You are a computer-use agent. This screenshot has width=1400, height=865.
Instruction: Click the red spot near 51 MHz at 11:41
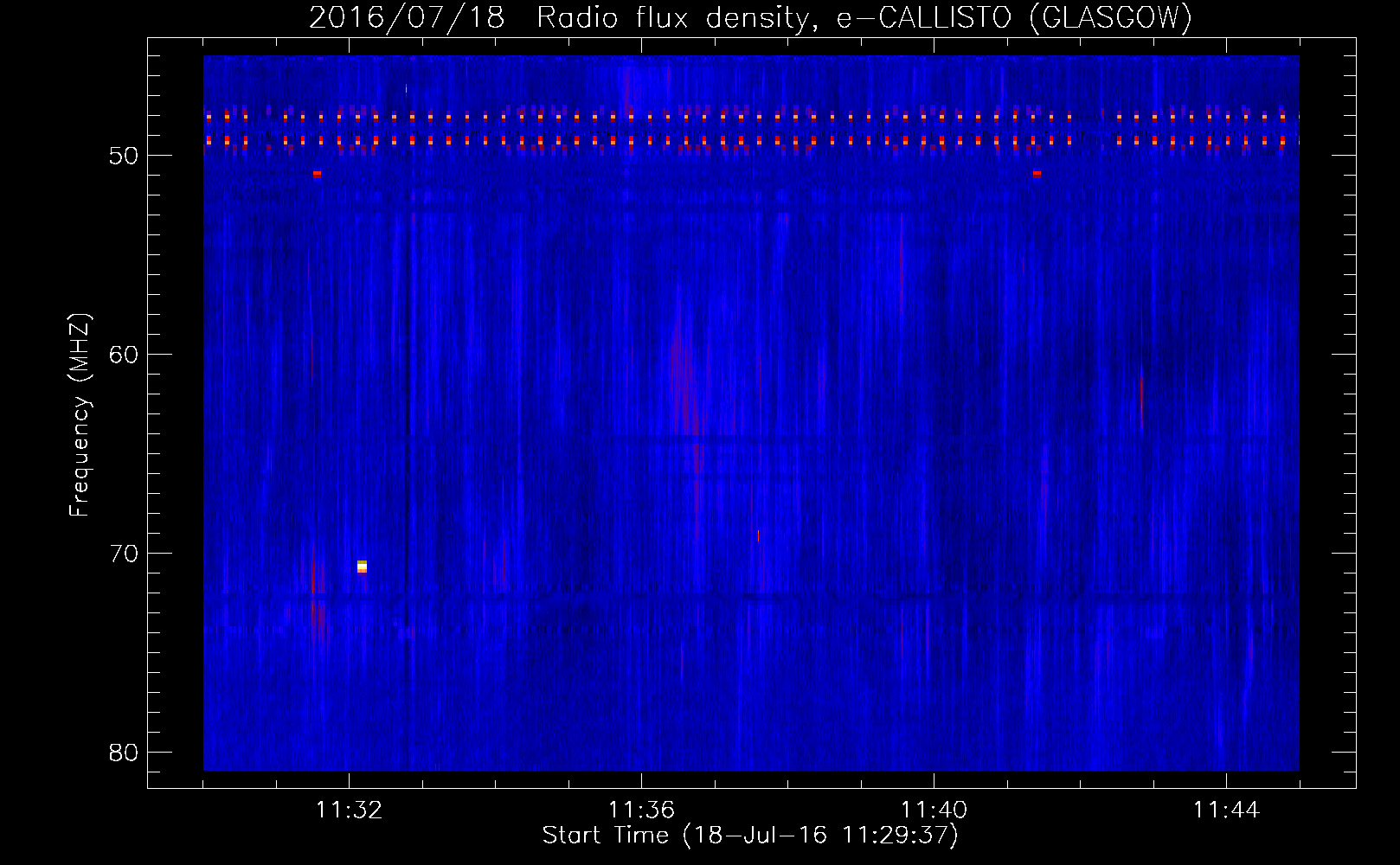coord(1037,174)
